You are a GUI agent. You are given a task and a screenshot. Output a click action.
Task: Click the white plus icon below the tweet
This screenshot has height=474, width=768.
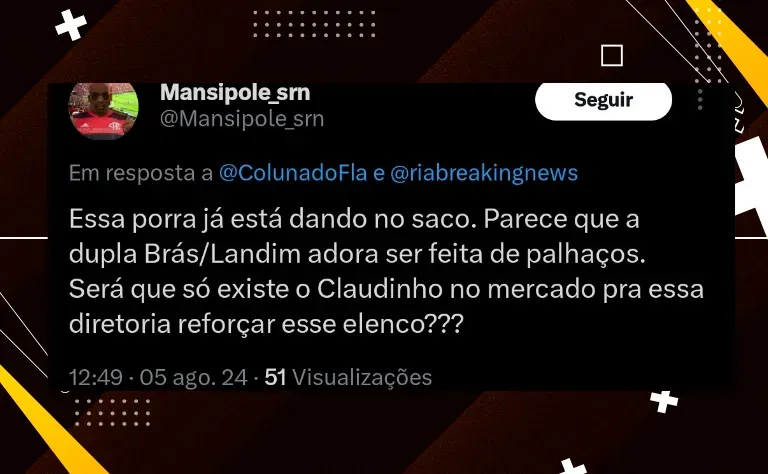coord(664,402)
